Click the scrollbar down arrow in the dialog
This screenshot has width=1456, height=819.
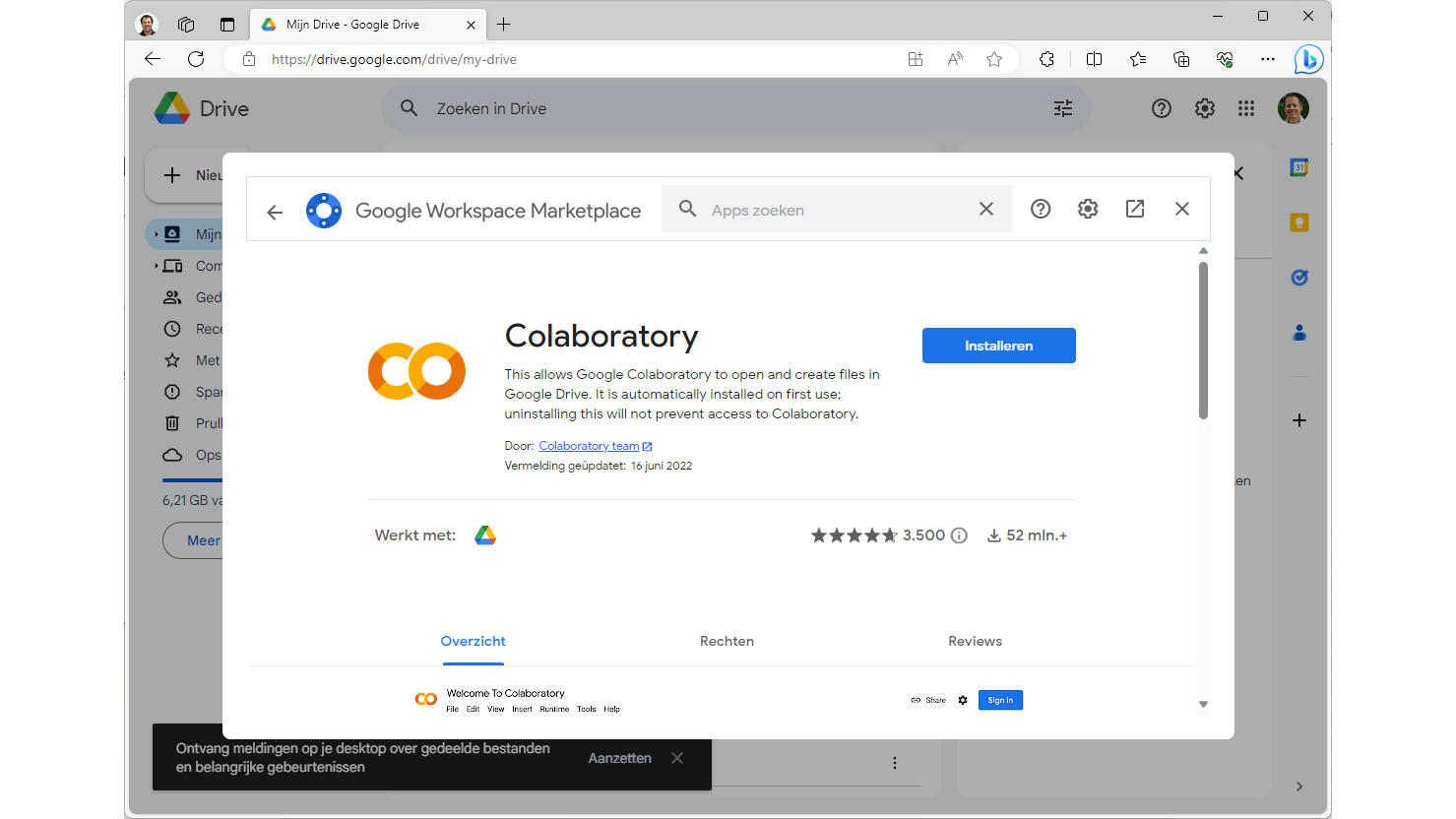tap(1203, 704)
